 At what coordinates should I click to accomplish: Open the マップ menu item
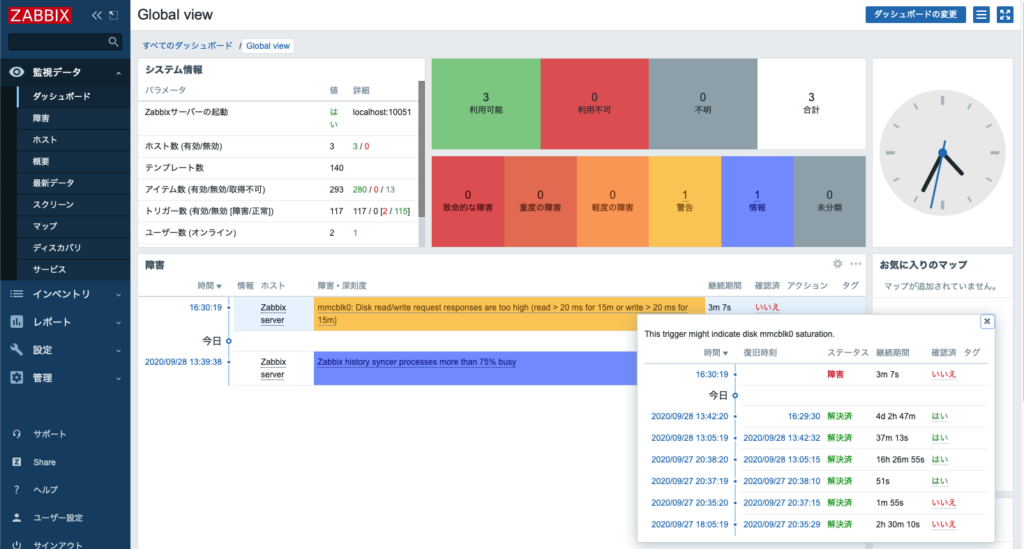pyautogui.click(x=45, y=226)
